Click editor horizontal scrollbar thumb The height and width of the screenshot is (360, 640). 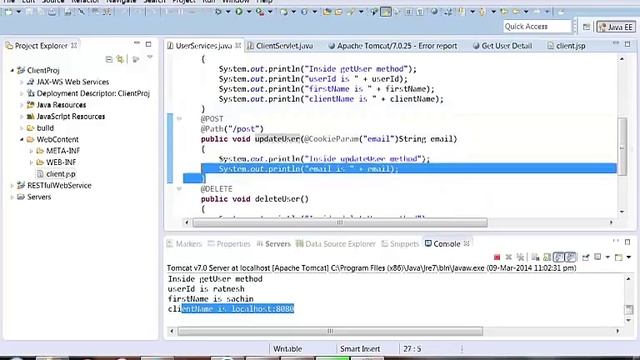click(340, 222)
